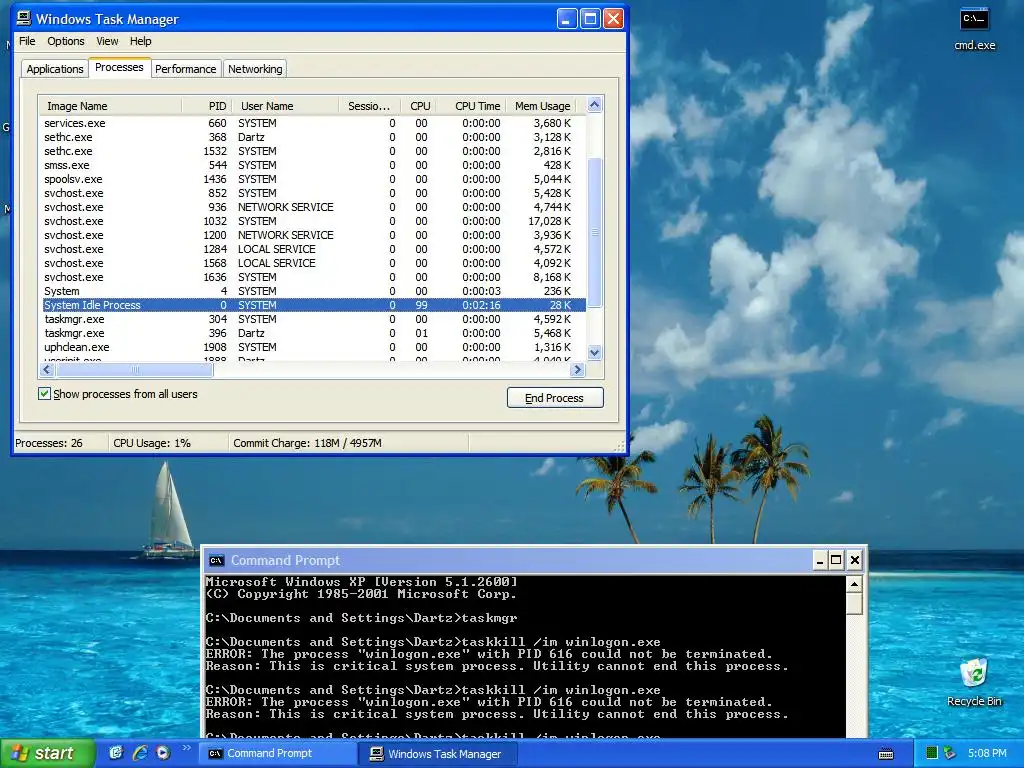Click process list scroll up arrow
This screenshot has height=768, width=1024.
click(594, 104)
